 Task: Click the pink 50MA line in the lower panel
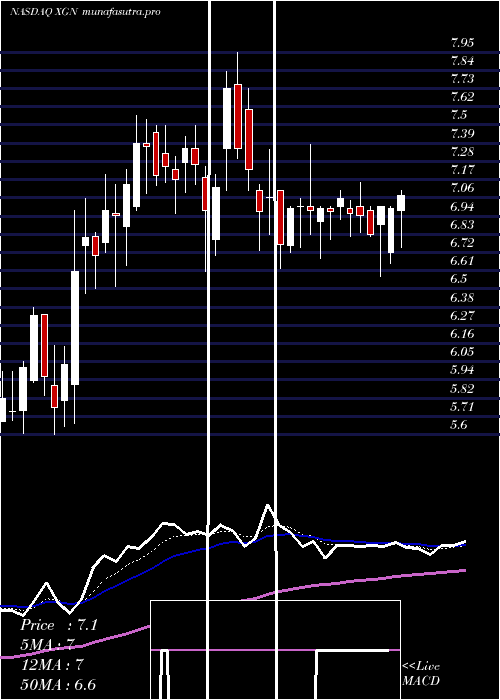tap(357, 580)
